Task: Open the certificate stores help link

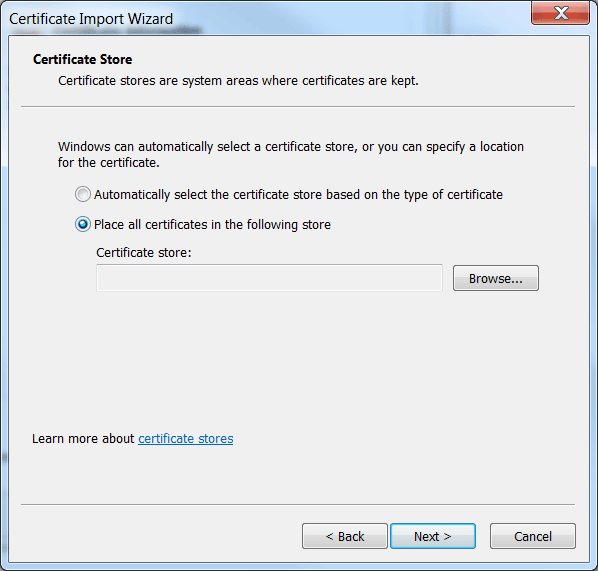Action: pos(185,439)
